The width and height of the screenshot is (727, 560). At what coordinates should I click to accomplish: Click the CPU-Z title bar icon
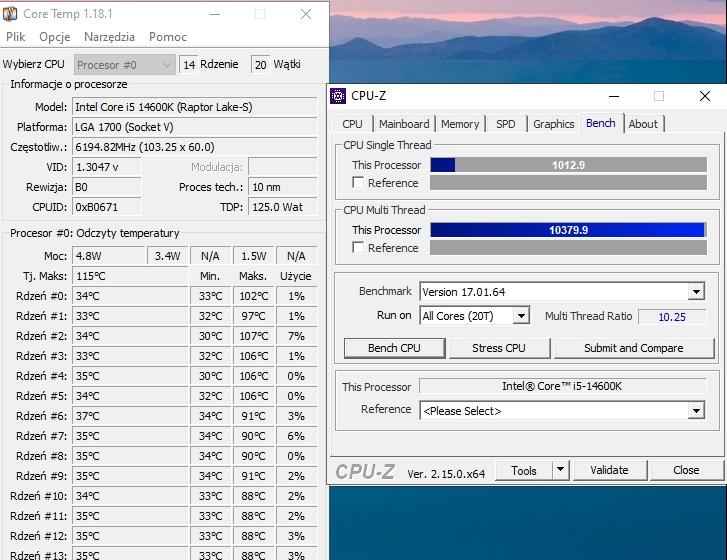[x=339, y=96]
